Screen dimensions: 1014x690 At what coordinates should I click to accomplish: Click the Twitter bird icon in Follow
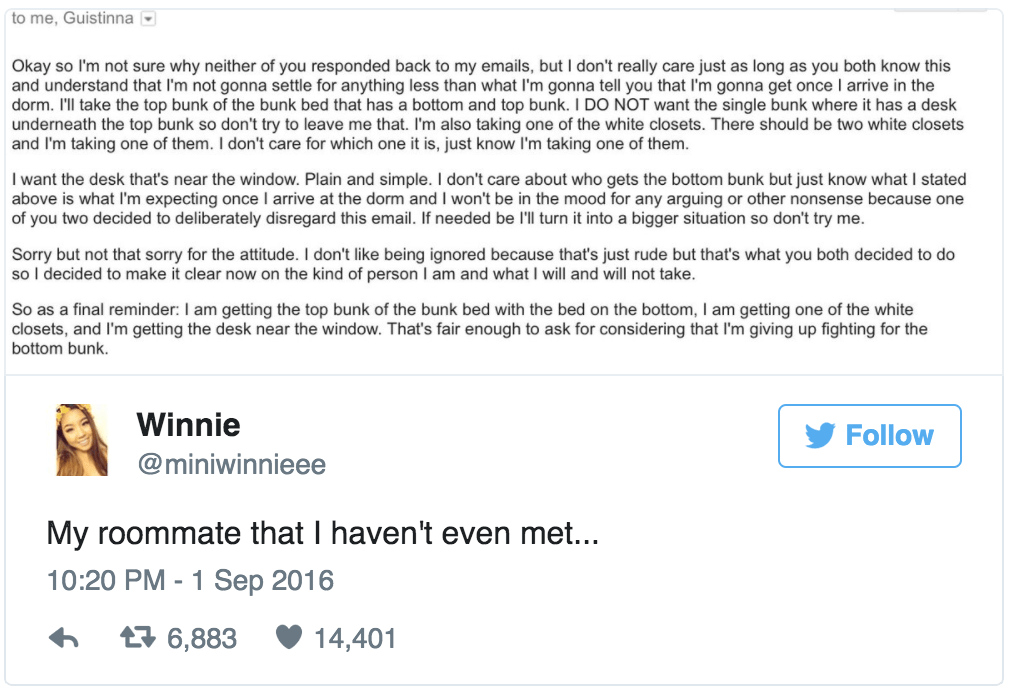pos(820,435)
